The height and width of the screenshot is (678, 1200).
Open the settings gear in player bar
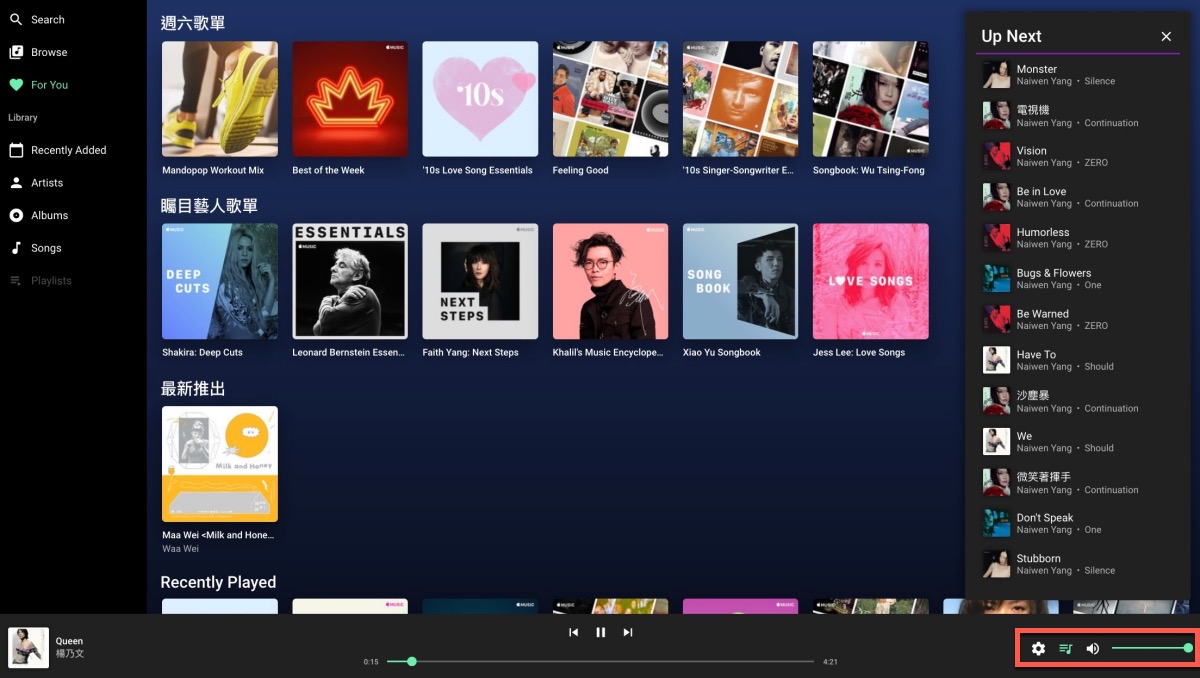[1038, 648]
